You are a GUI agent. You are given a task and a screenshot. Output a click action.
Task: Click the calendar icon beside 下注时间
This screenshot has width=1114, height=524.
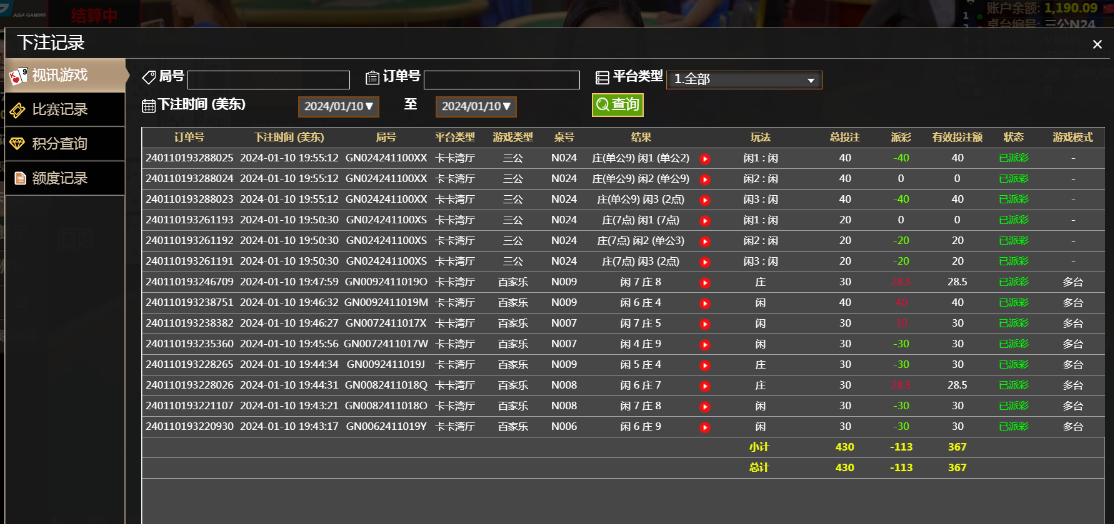click(x=148, y=107)
